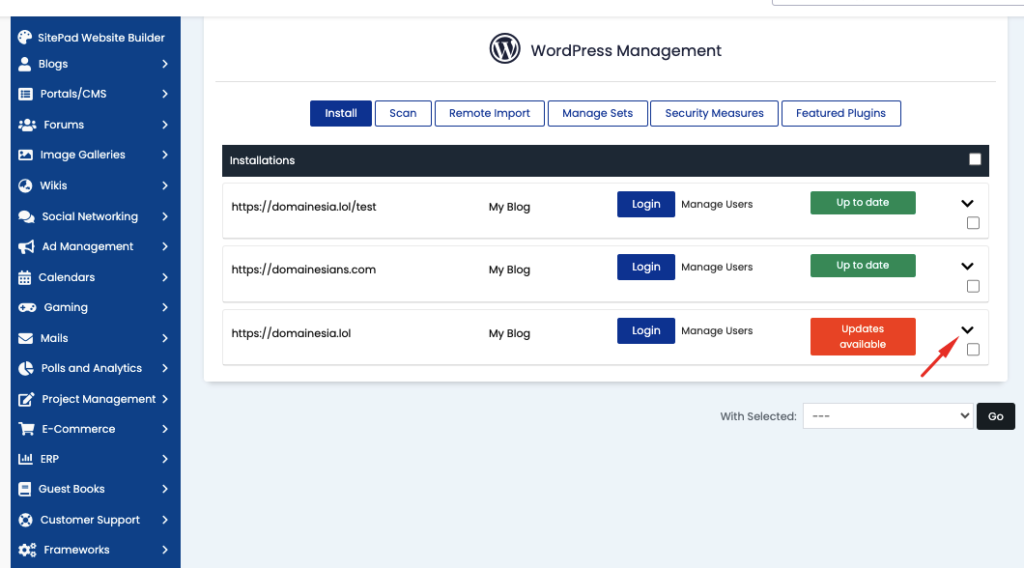Open Manage Users for https://domainesia.lol row
Viewport: 1024px width, 568px height.
[717, 331]
